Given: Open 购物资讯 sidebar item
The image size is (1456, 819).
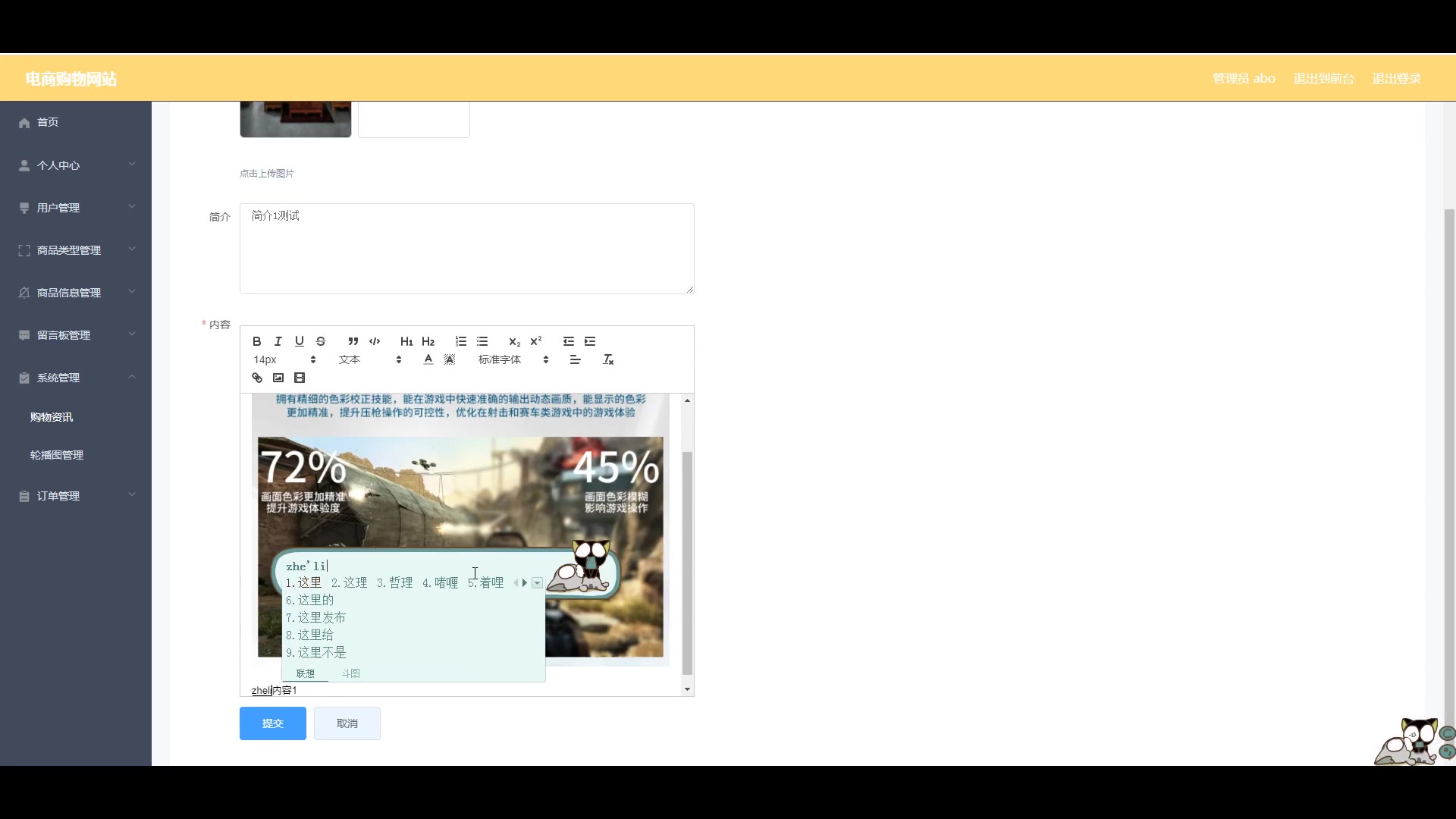Looking at the screenshot, I should (x=52, y=417).
